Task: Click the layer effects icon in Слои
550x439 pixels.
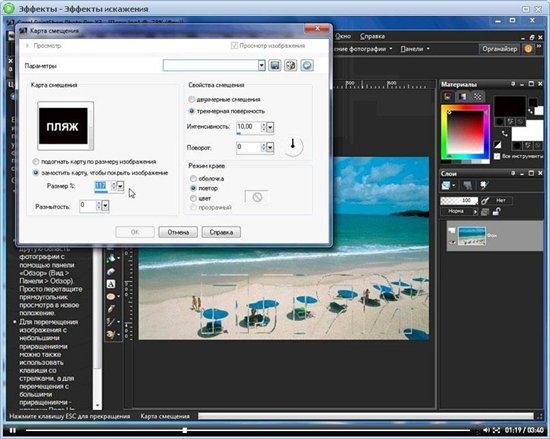Action: click(484, 185)
